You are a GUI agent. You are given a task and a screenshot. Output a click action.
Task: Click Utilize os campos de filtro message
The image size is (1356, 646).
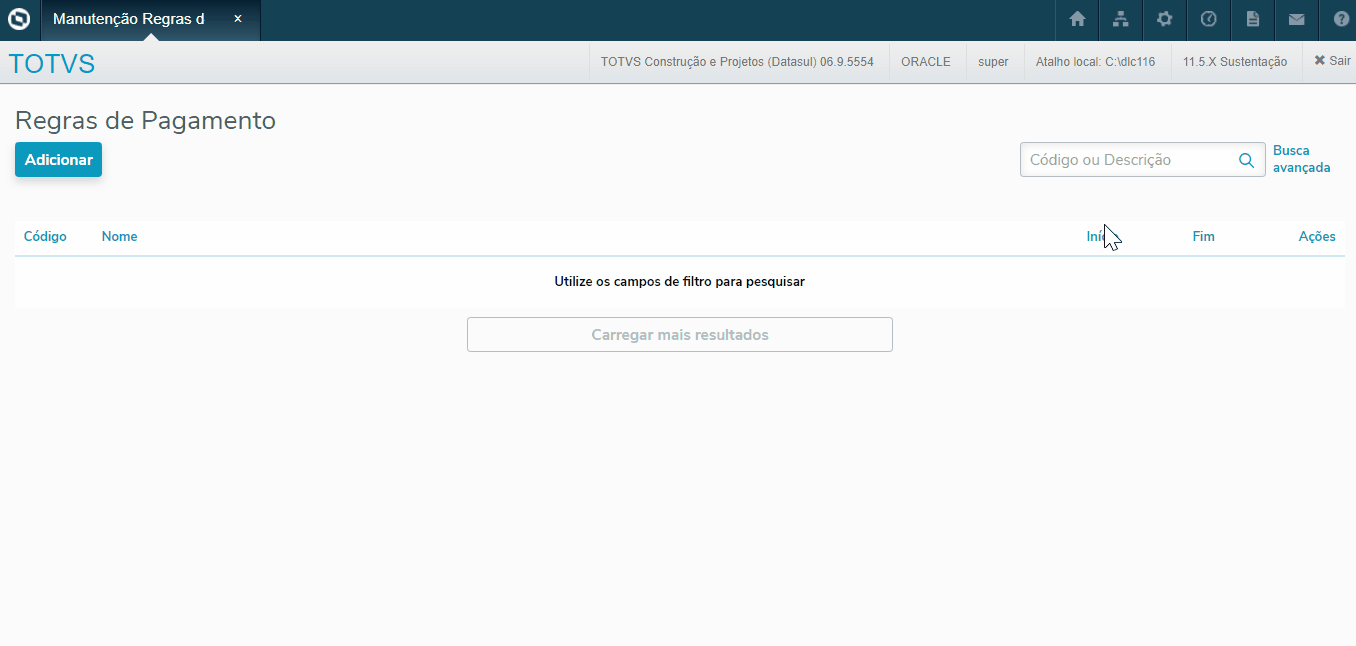point(680,282)
